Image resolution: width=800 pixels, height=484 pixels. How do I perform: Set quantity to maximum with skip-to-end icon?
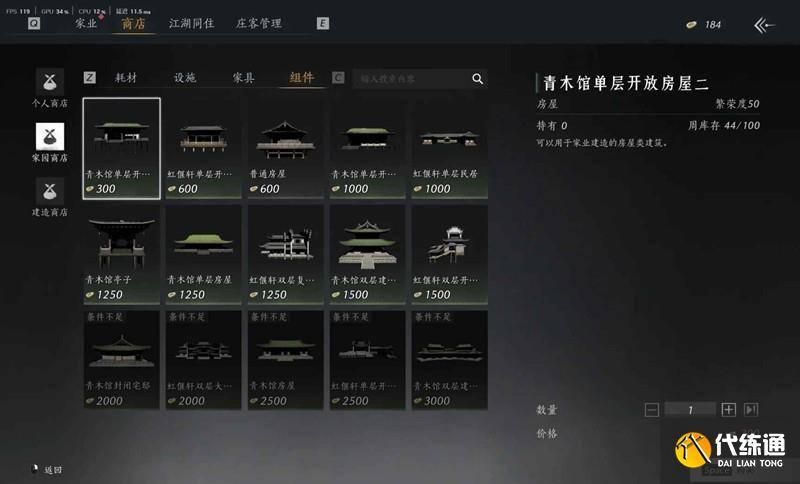coord(751,409)
